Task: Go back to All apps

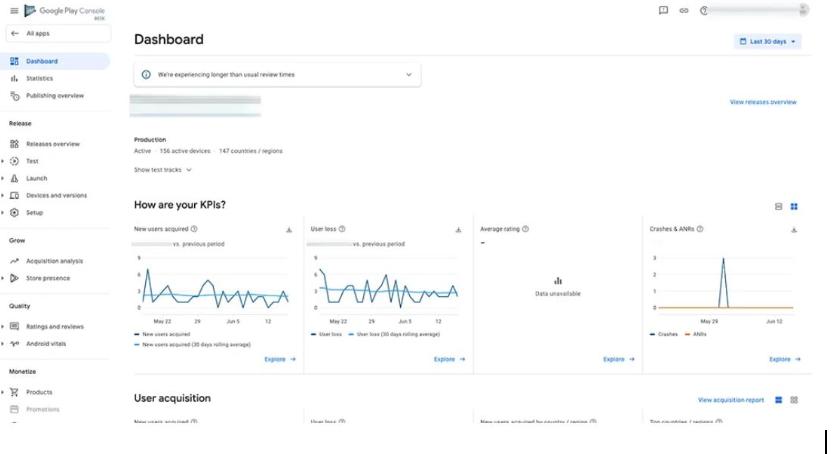Action: coord(40,33)
